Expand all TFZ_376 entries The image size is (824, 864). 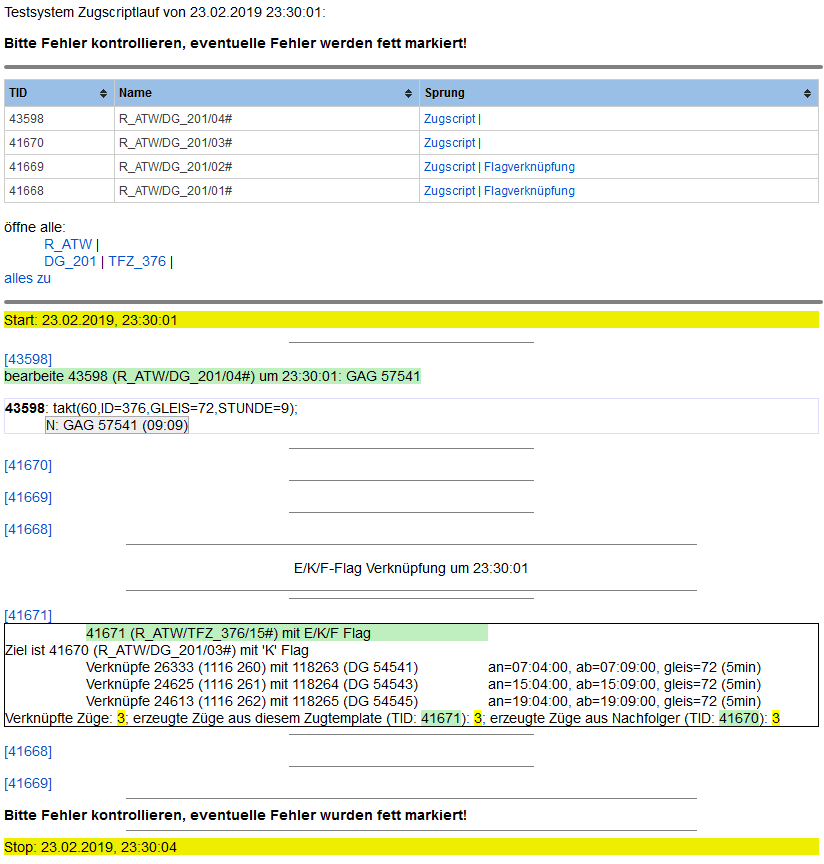point(137,261)
